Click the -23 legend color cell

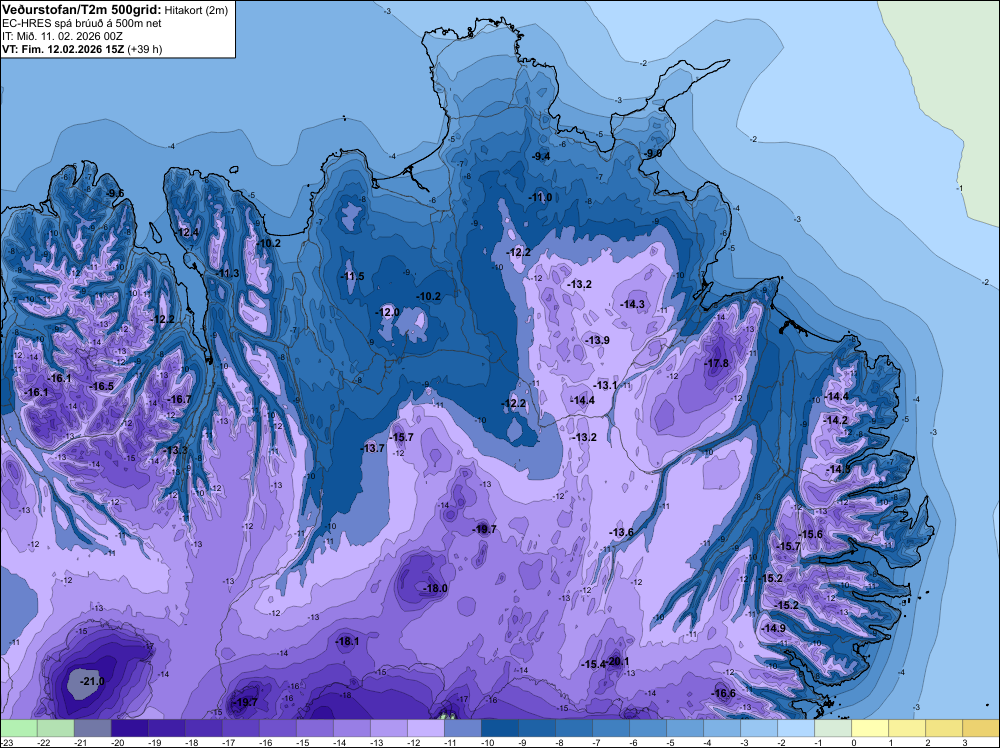18,728
